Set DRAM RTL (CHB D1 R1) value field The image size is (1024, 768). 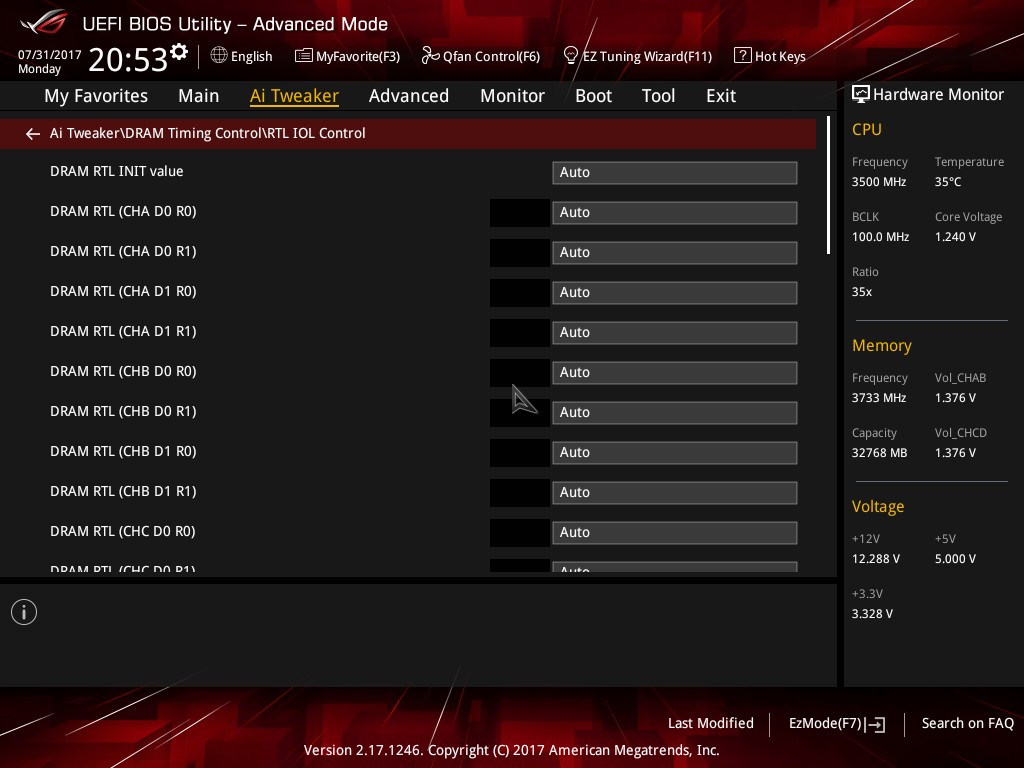point(675,492)
